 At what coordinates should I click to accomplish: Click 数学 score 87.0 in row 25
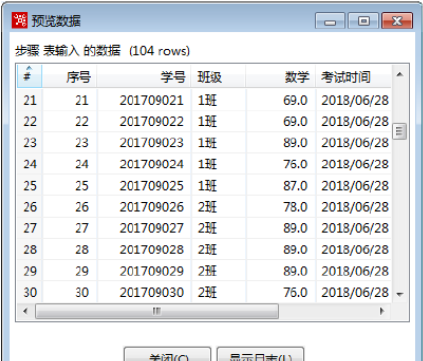281,186
